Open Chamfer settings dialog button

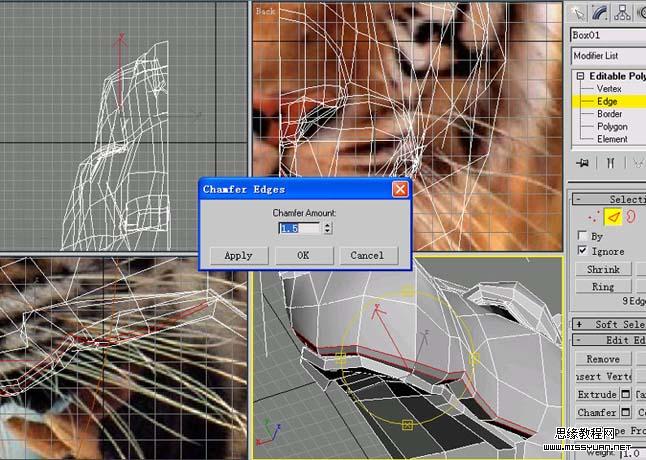click(625, 412)
